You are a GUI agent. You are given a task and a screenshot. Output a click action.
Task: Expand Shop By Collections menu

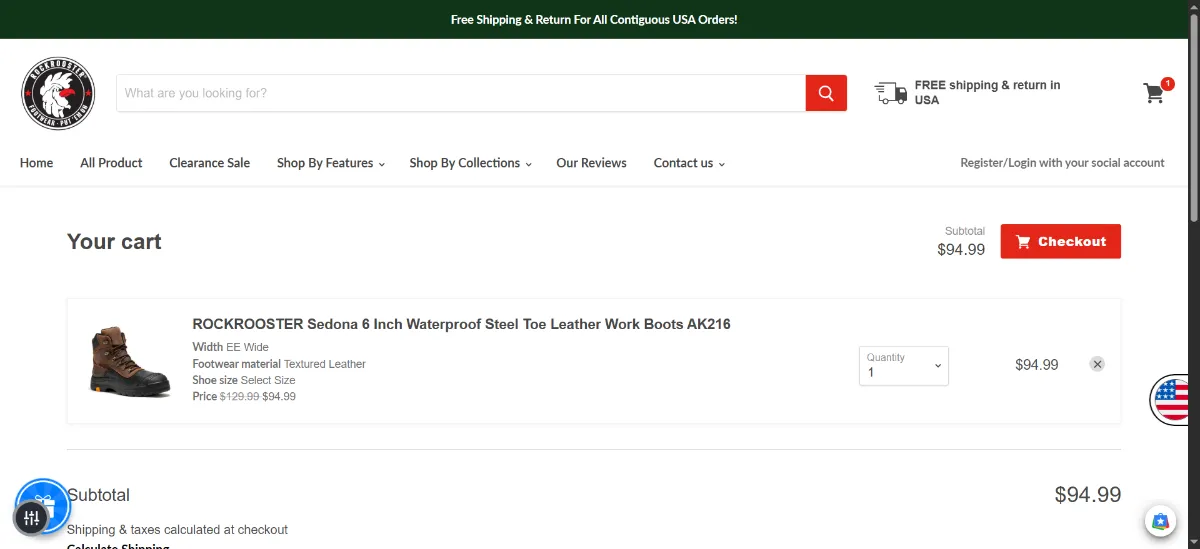470,163
